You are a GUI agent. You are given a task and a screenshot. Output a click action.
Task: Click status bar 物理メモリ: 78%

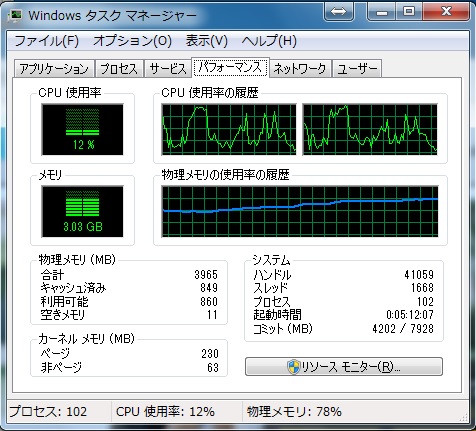tap(294, 412)
